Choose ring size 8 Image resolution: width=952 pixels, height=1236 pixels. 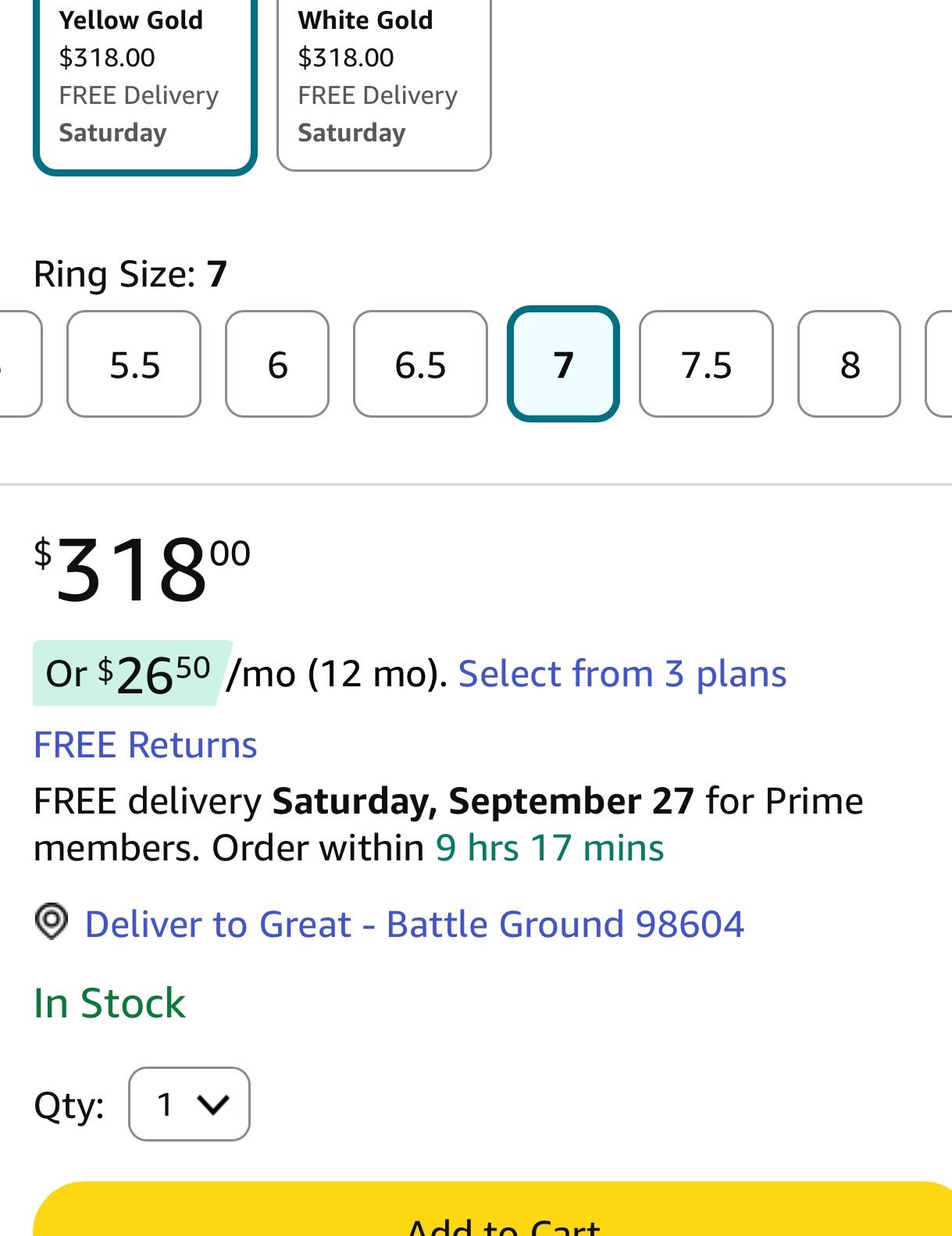pos(849,364)
